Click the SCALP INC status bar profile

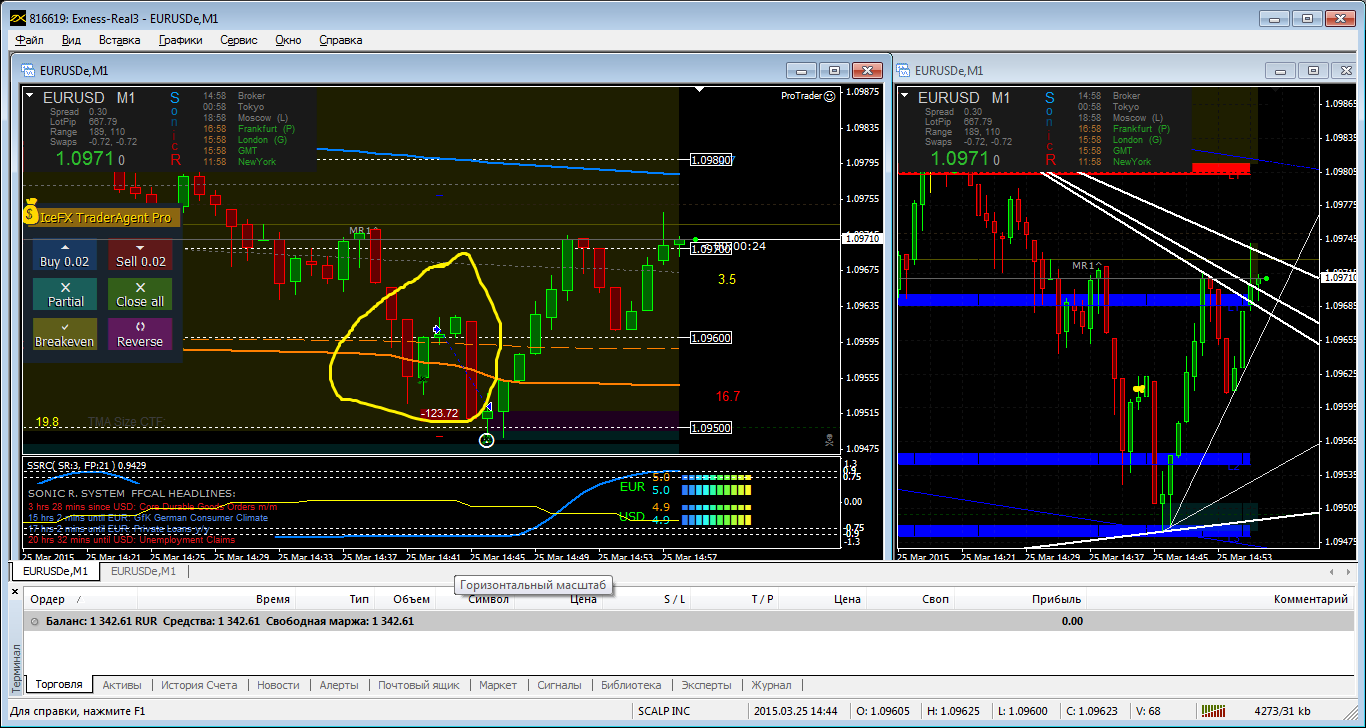point(664,712)
